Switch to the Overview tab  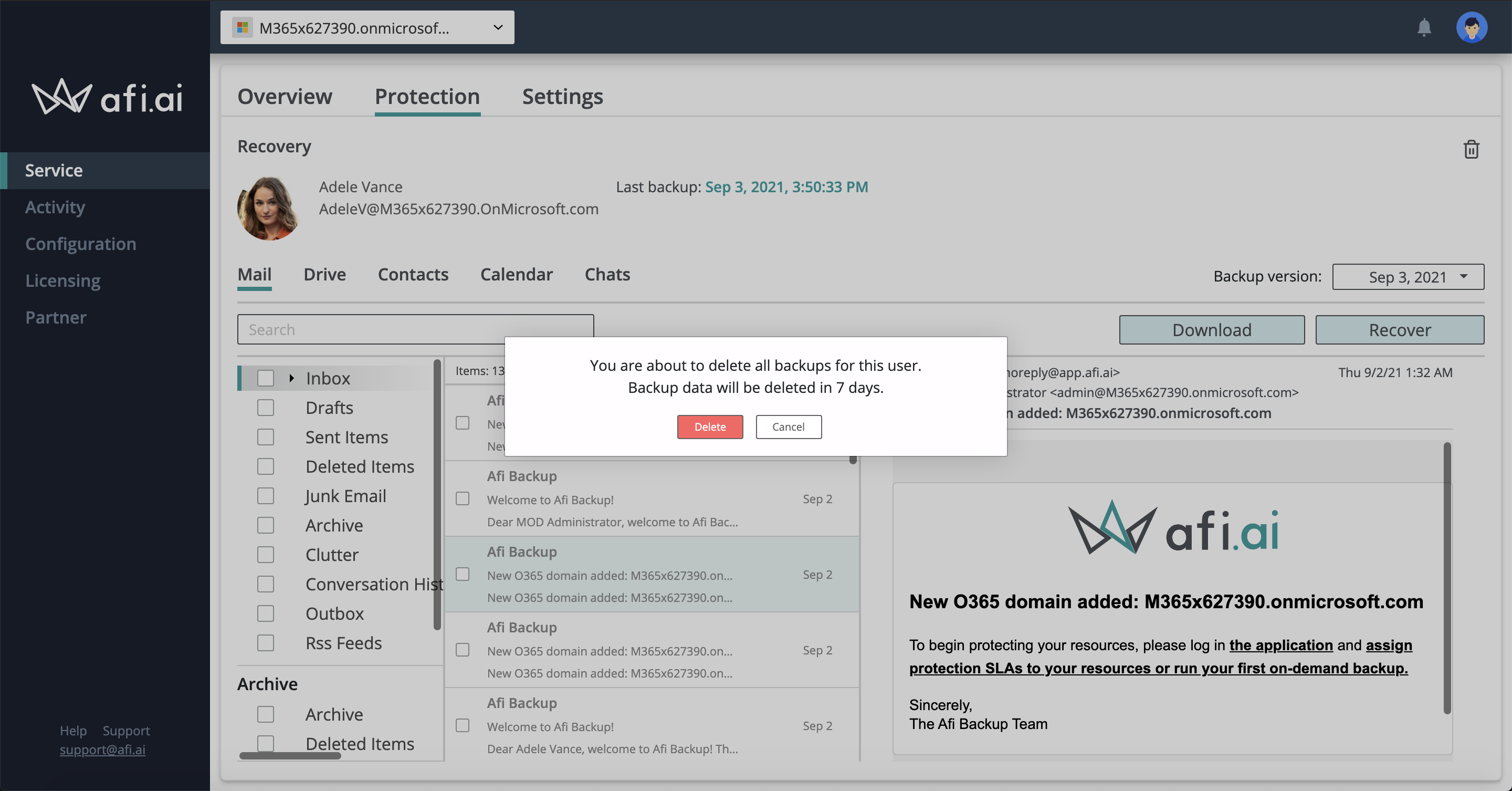(x=285, y=96)
